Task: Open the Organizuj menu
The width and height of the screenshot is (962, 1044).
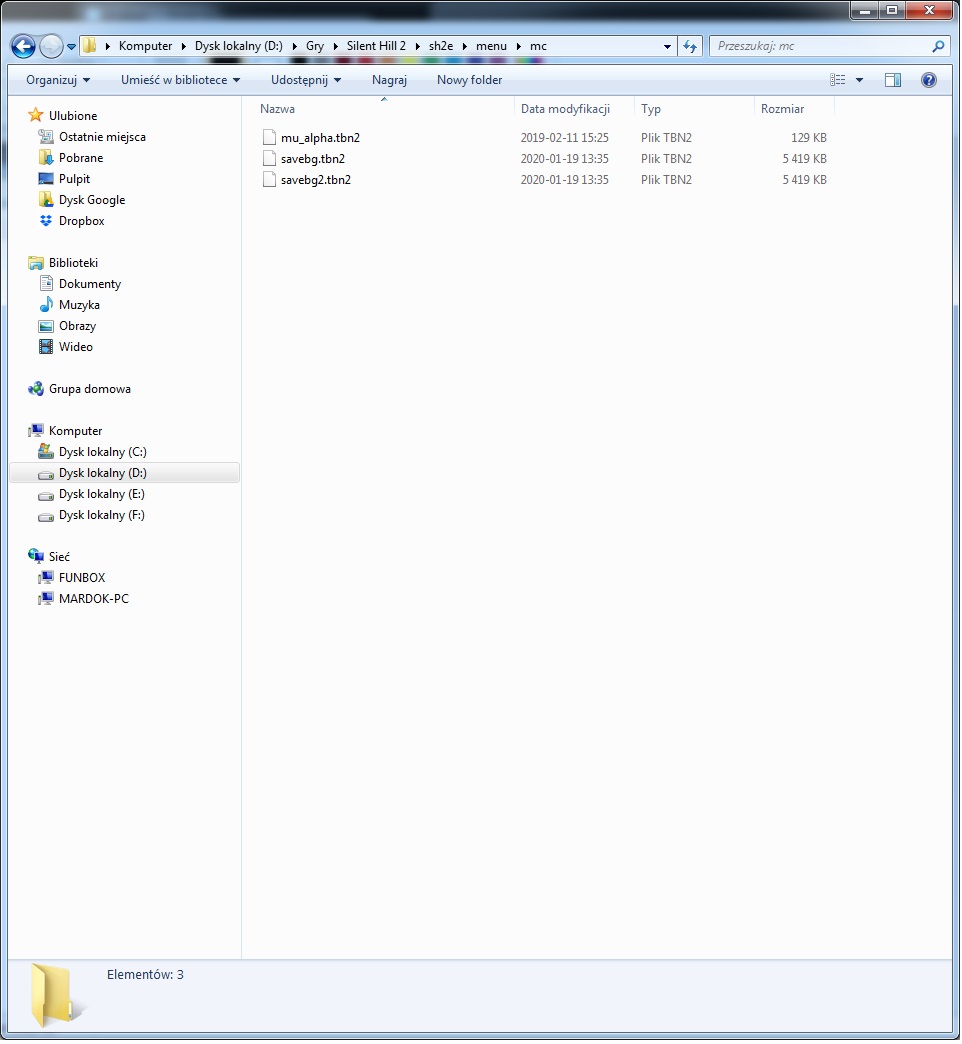Action: [x=58, y=80]
